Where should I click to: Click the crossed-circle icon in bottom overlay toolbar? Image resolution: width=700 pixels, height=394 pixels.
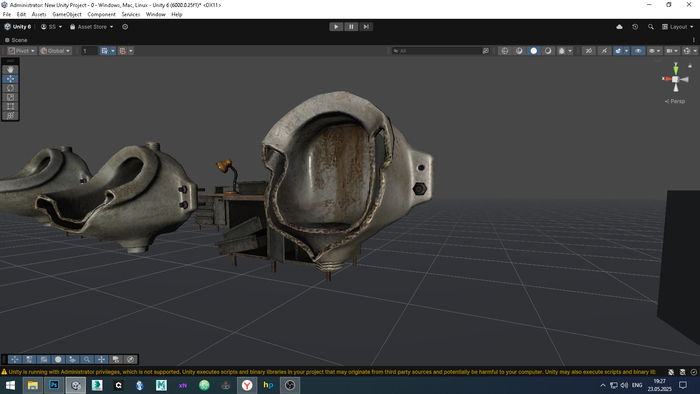[x=130, y=359]
